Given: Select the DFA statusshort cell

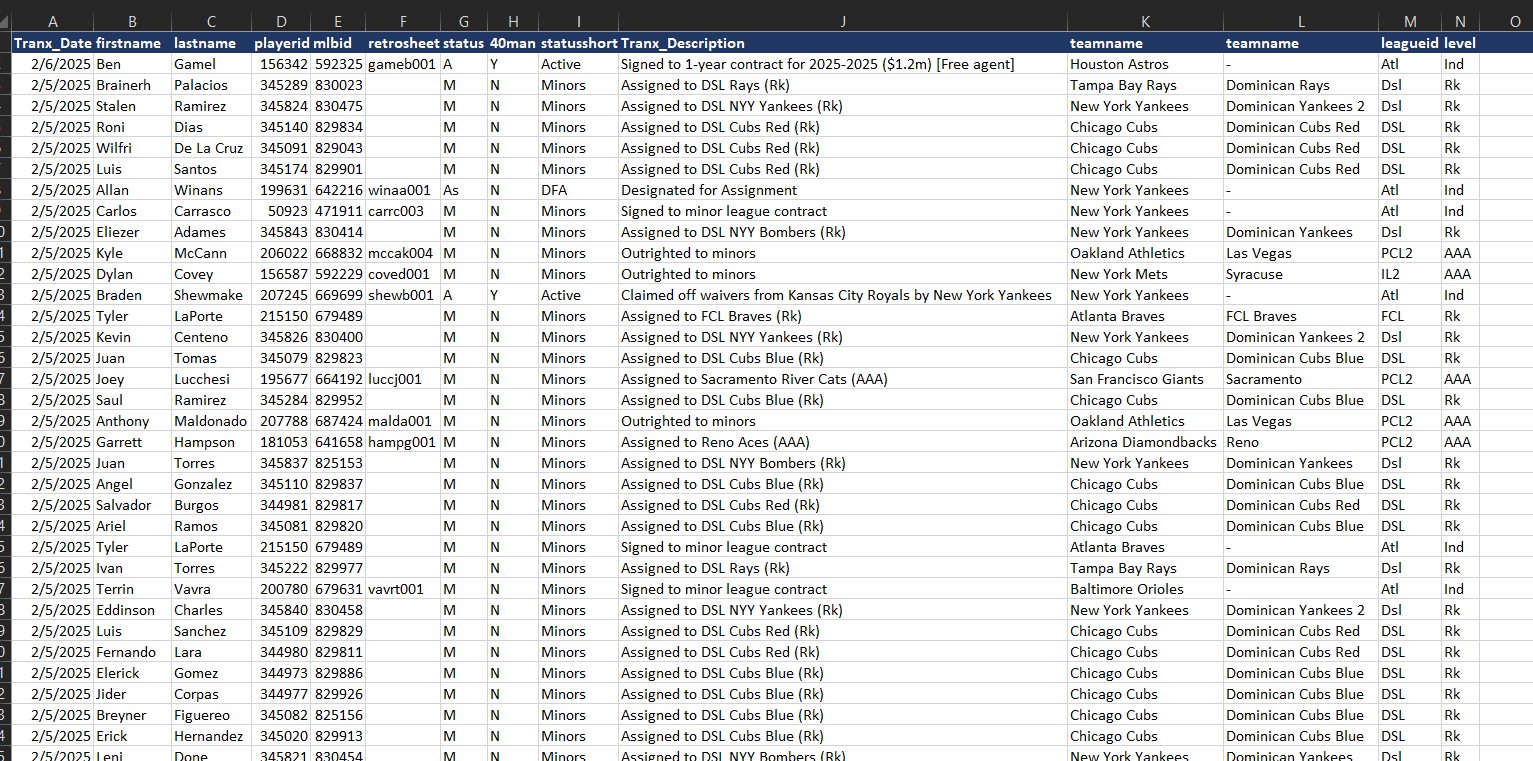Looking at the screenshot, I should coord(554,190).
